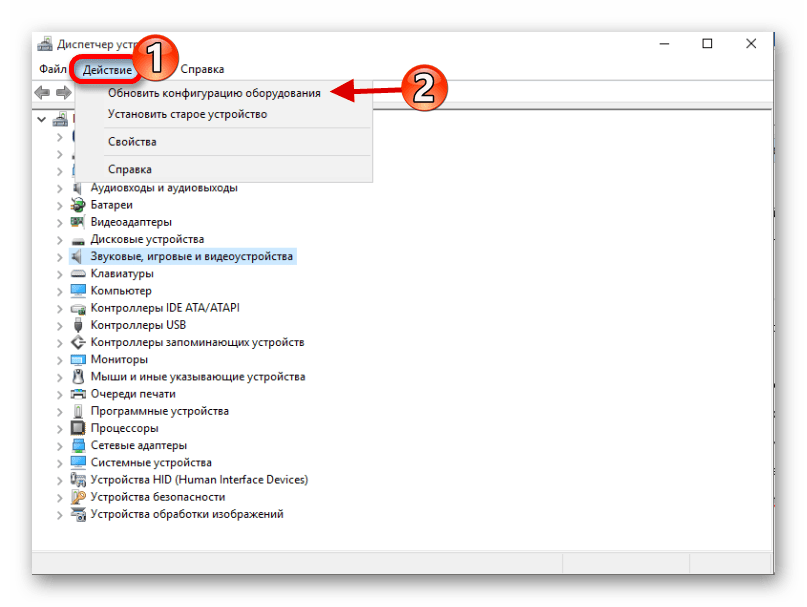
Task: Expand the Мониторы category
Action: pyautogui.click(x=60, y=360)
